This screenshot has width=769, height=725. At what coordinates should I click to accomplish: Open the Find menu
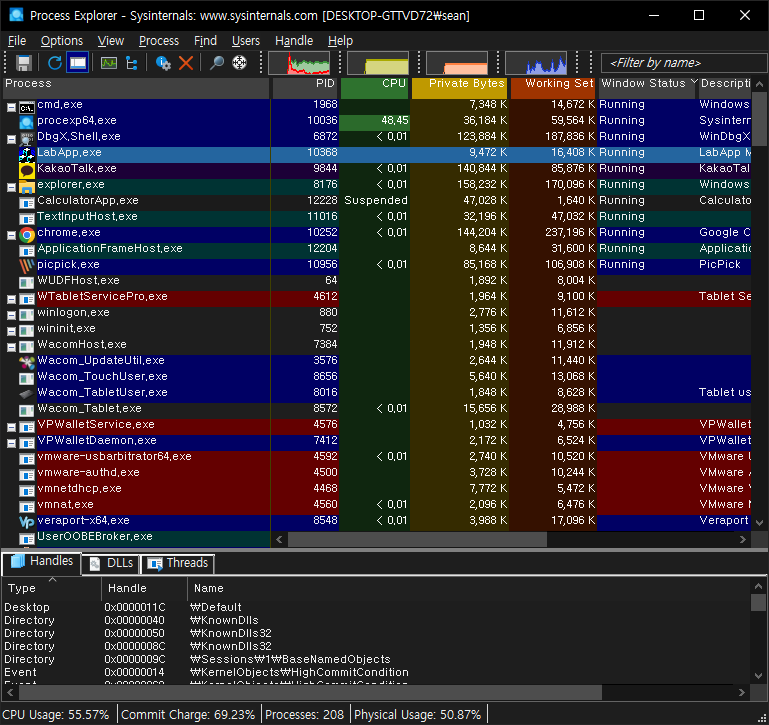(x=205, y=41)
